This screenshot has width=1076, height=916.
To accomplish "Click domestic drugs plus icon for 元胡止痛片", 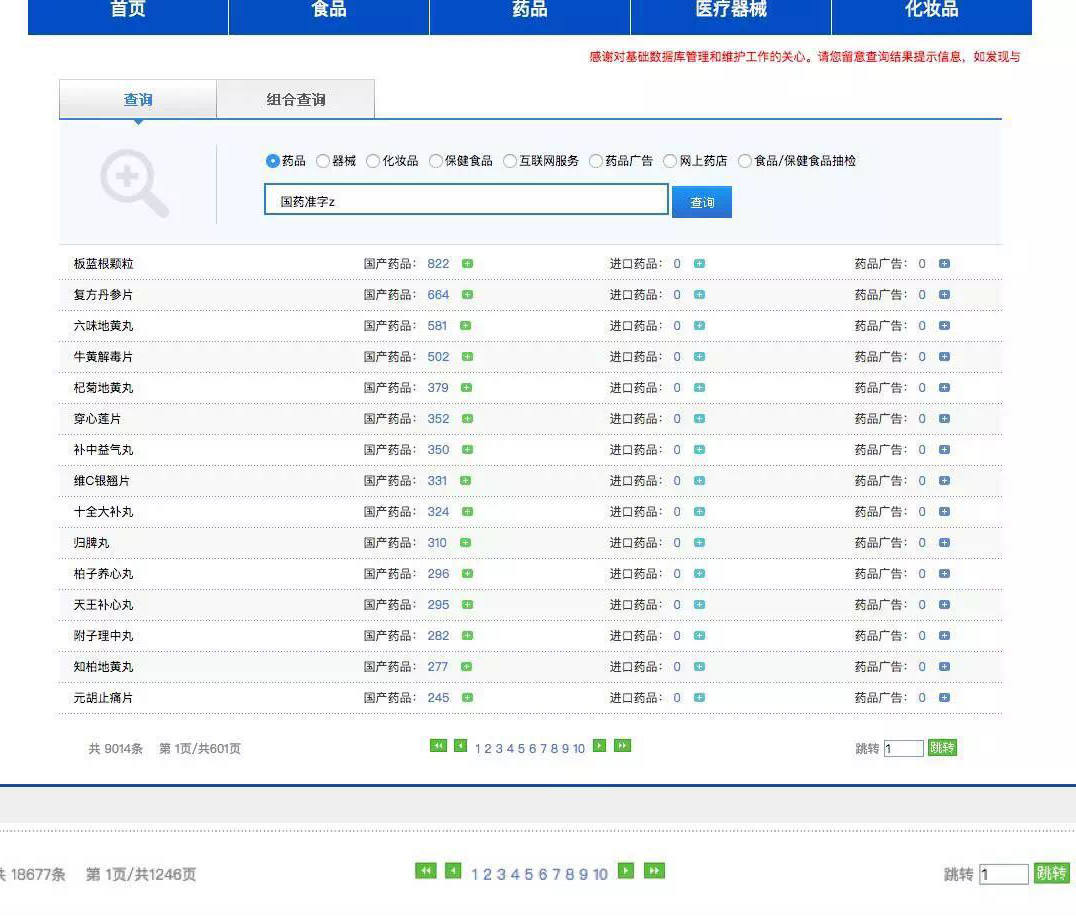I will pos(467,698).
